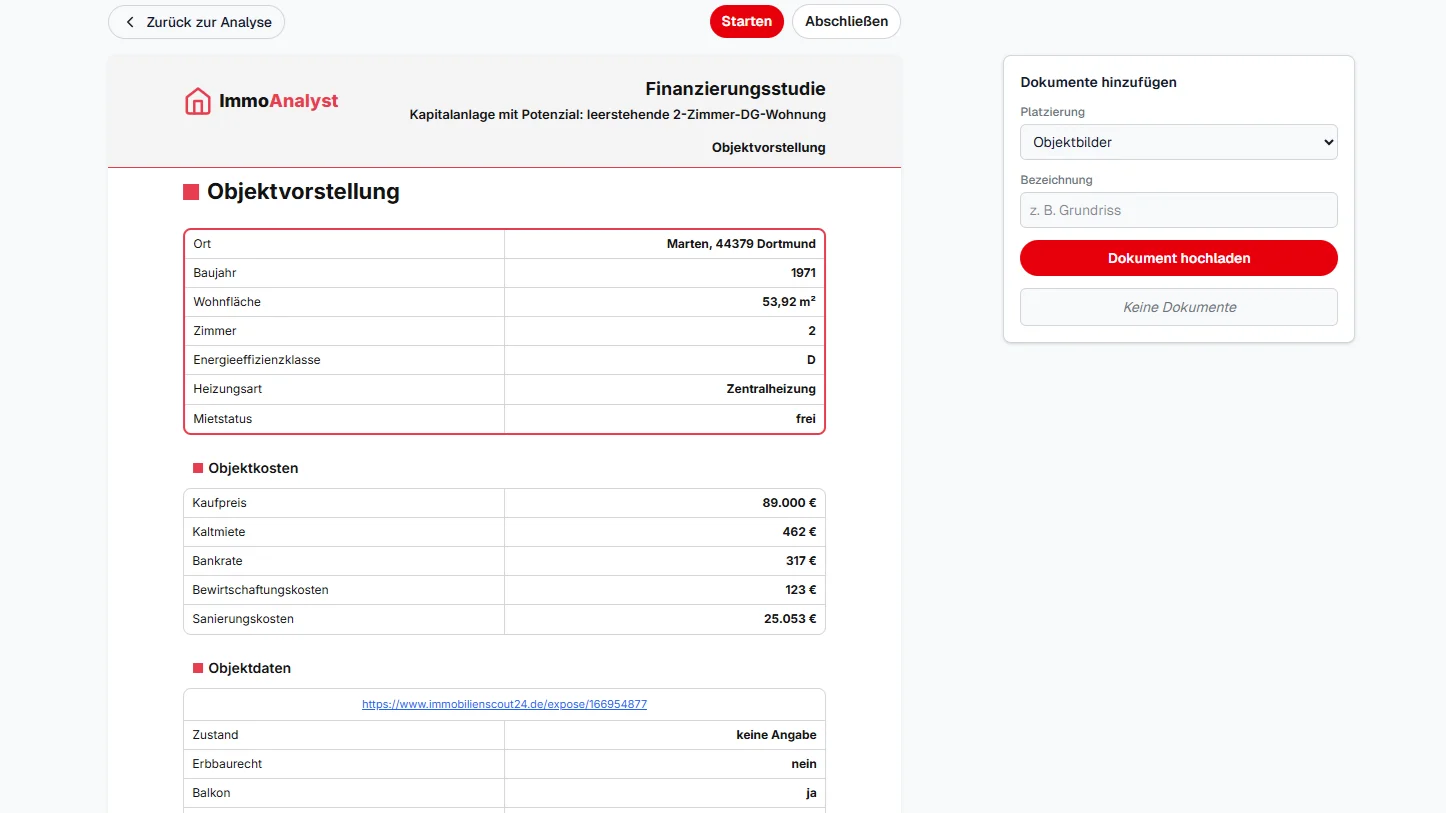
Task: Click the Zimmer row label
Action: pyautogui.click(x=215, y=331)
